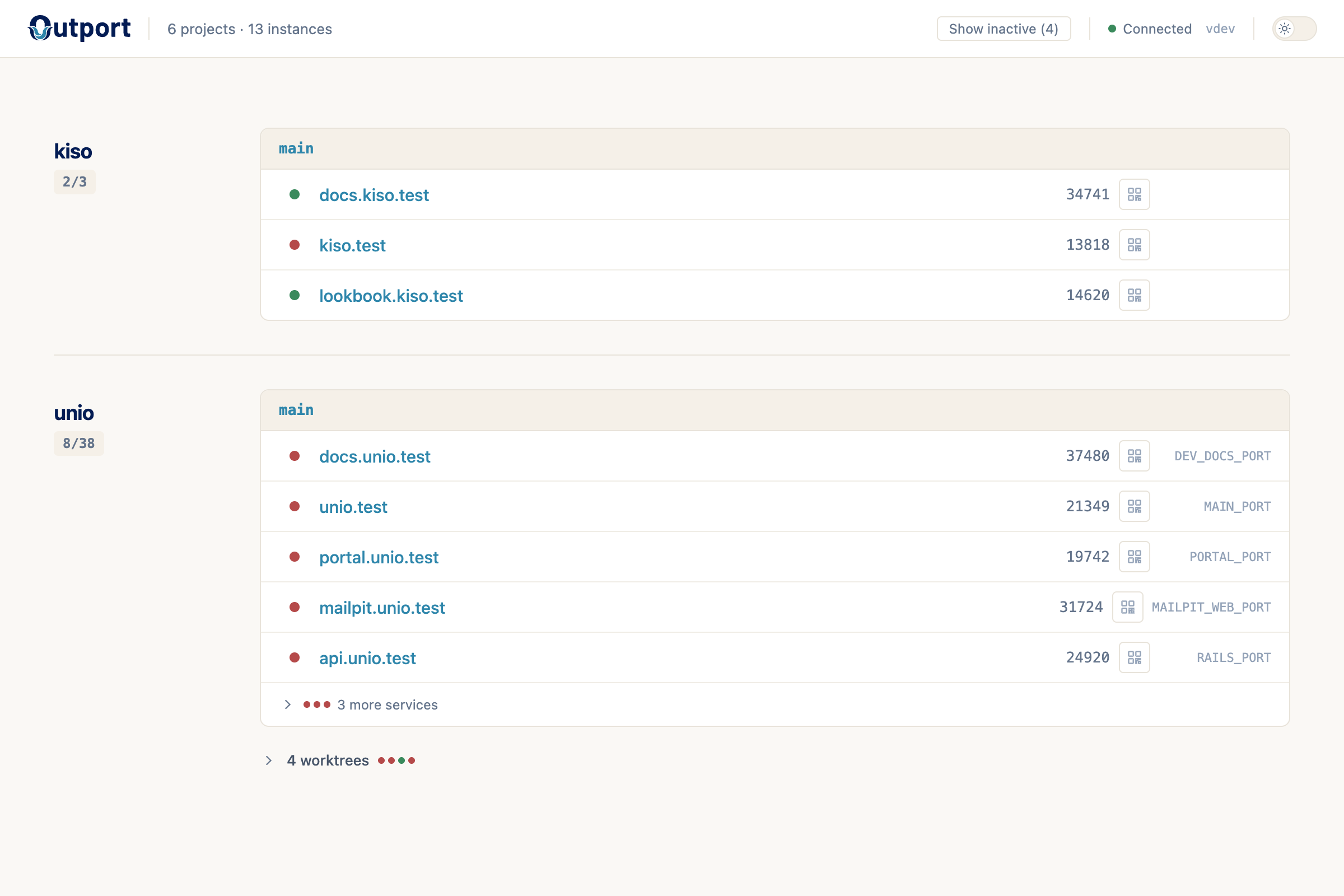Show QR code for api.unio.test

1135,657
